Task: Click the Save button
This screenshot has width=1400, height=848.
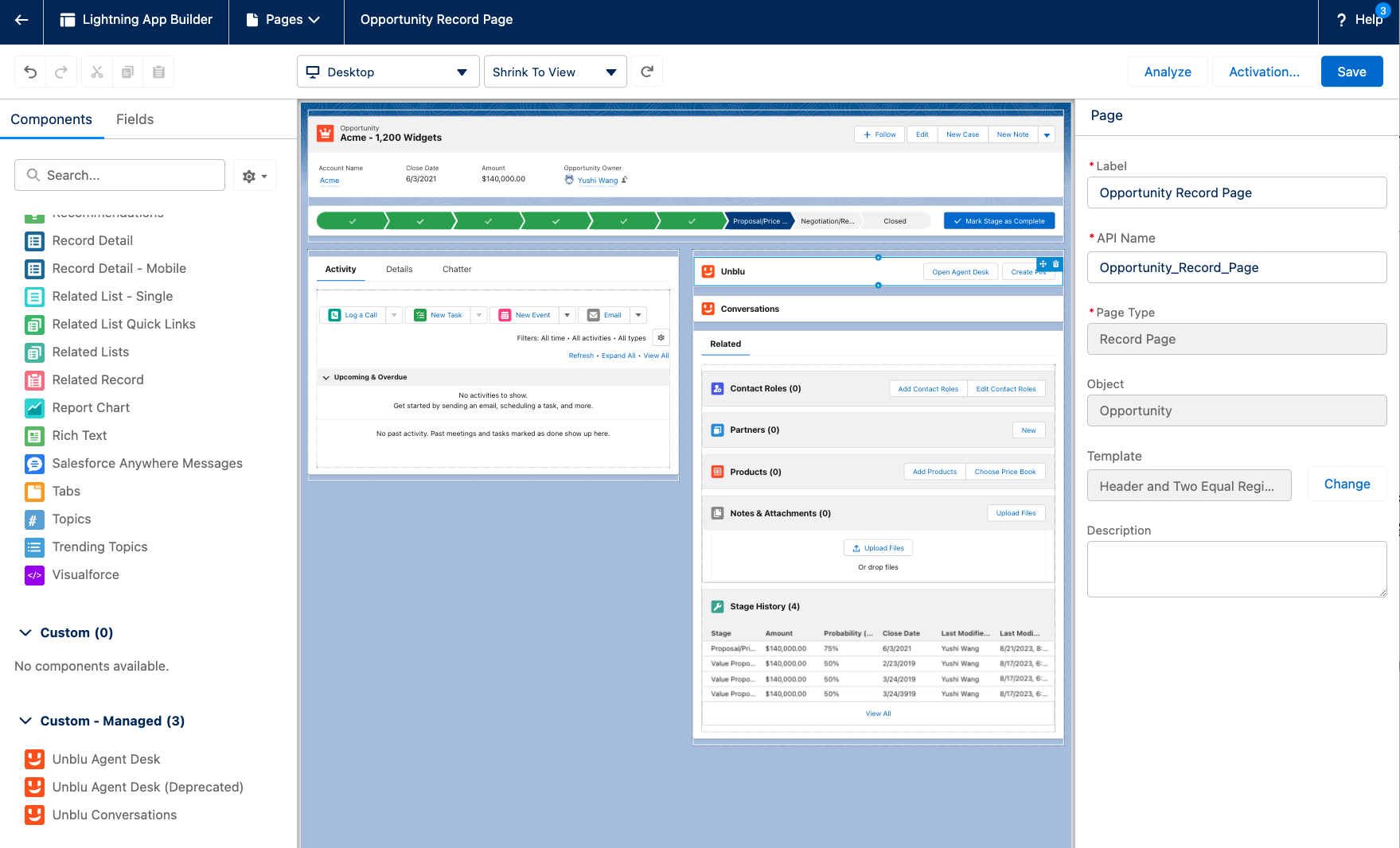Action: click(1351, 72)
